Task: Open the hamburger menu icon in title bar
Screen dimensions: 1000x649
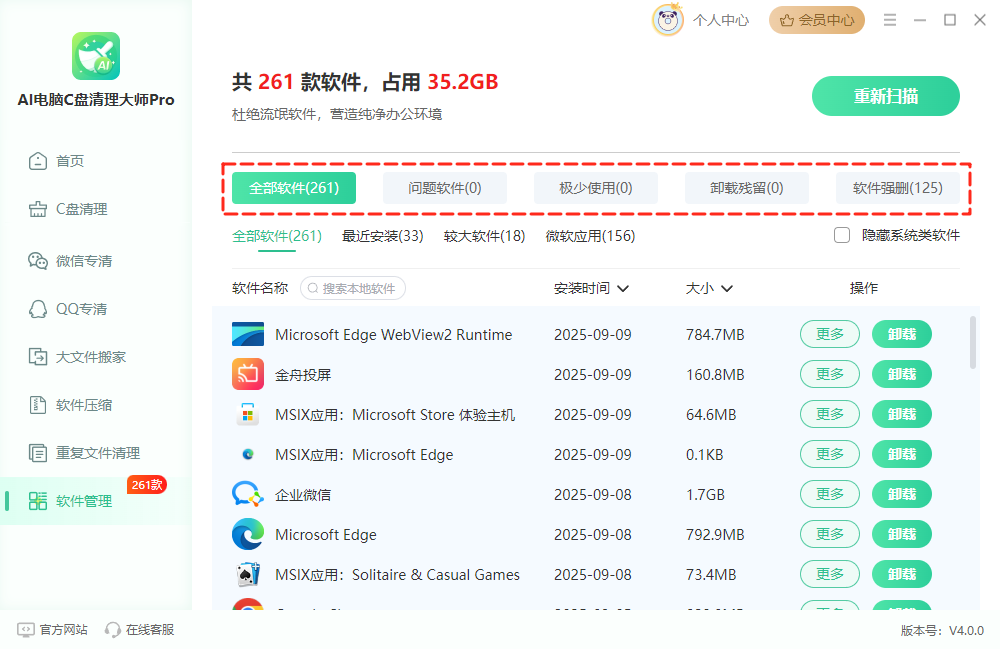Action: [890, 20]
